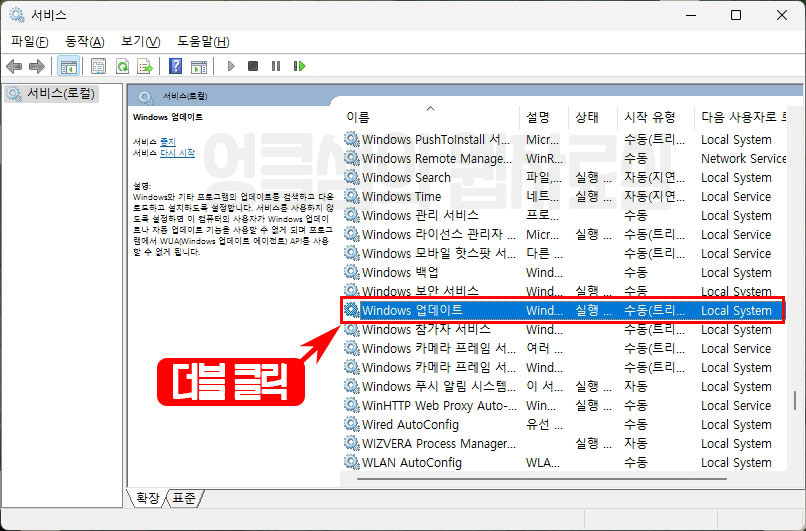Select the Windows 푸시 알림 시스템 service row
This screenshot has width=806, height=531.
pos(563,387)
